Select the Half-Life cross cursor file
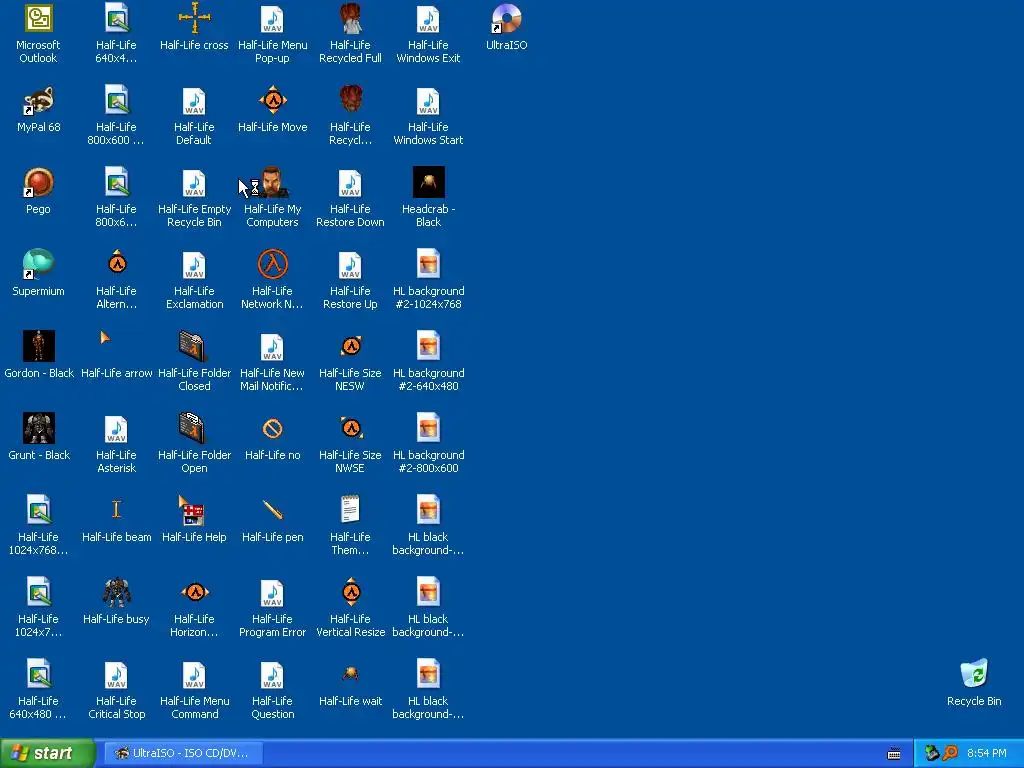This screenshot has height=768, width=1024. 194,27
